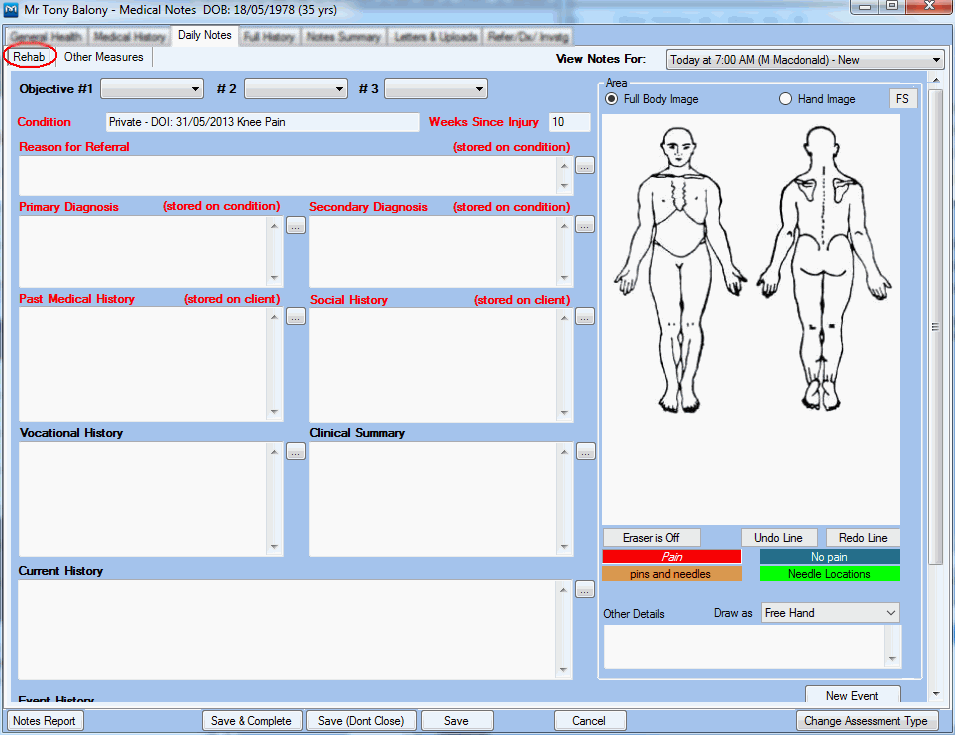
Task: Open the Letters & Uploads tab
Action: [433, 37]
